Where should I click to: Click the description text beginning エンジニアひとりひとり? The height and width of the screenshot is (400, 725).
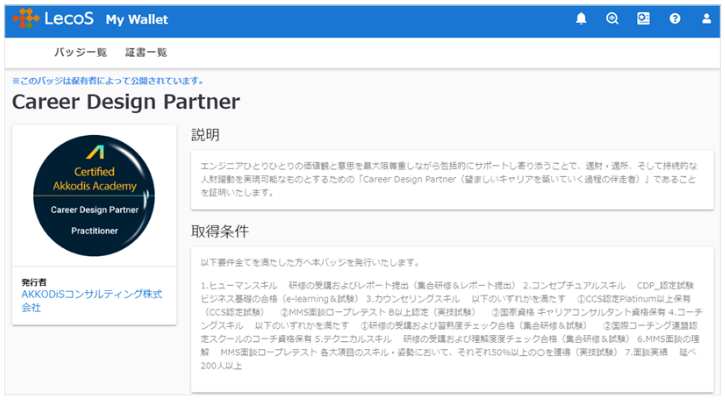click(449, 179)
